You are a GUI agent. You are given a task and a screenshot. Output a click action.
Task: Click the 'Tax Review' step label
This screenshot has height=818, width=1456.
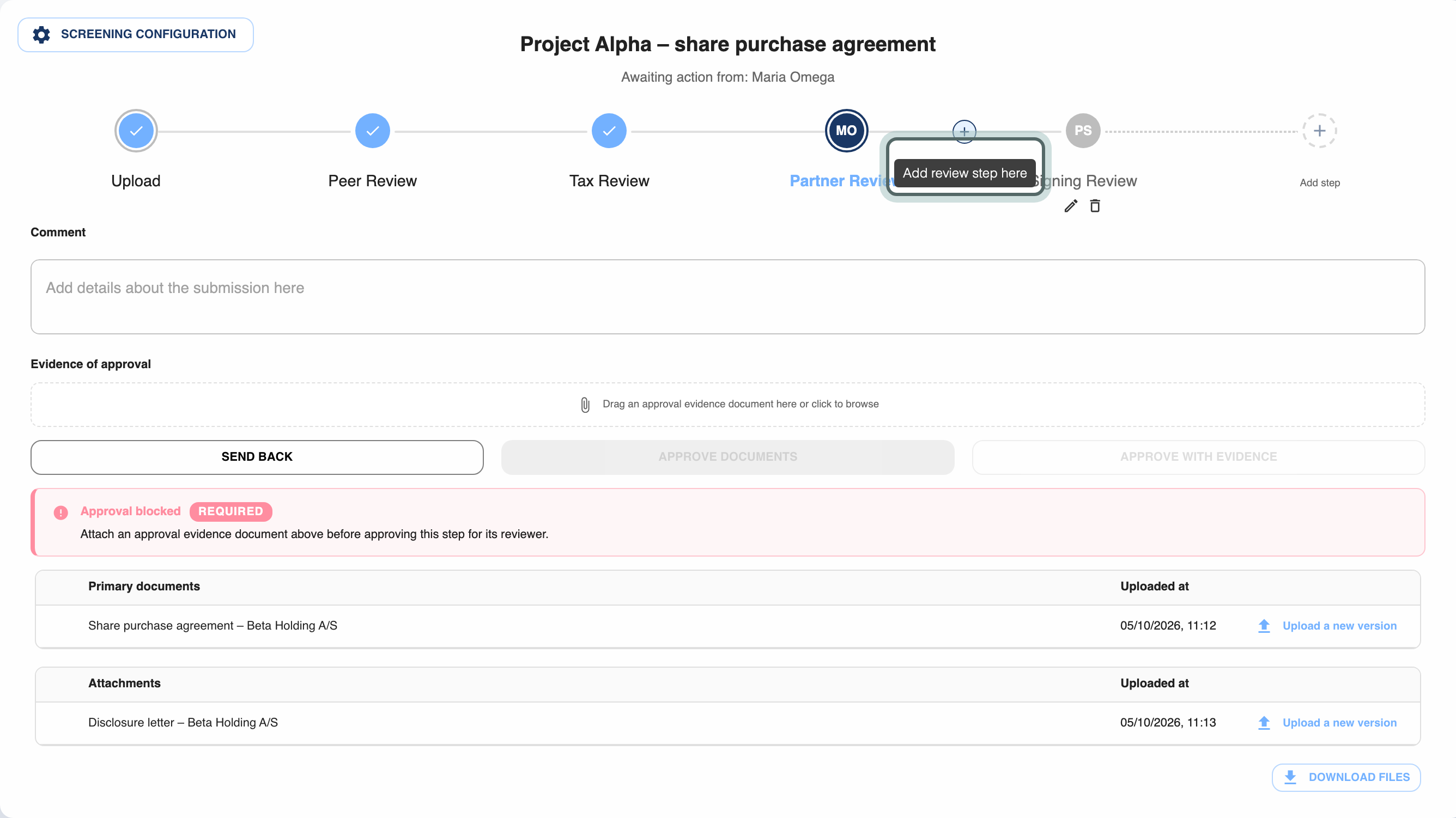click(x=609, y=181)
